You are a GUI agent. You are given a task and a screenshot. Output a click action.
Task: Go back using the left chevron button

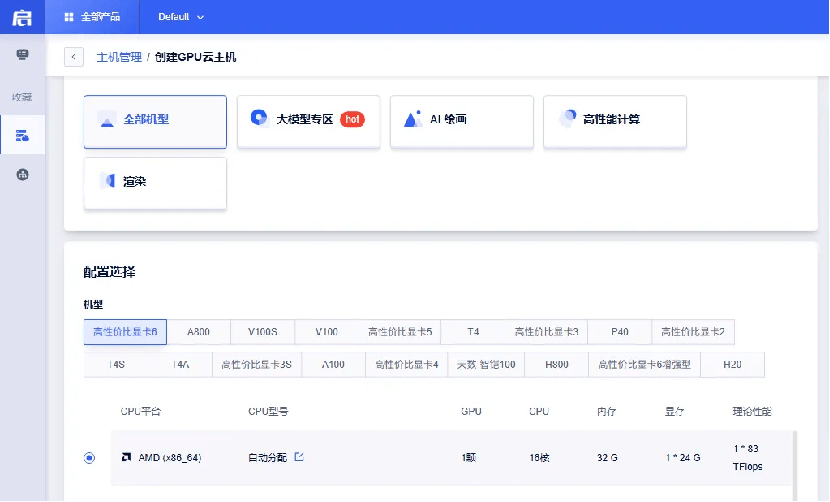73,57
